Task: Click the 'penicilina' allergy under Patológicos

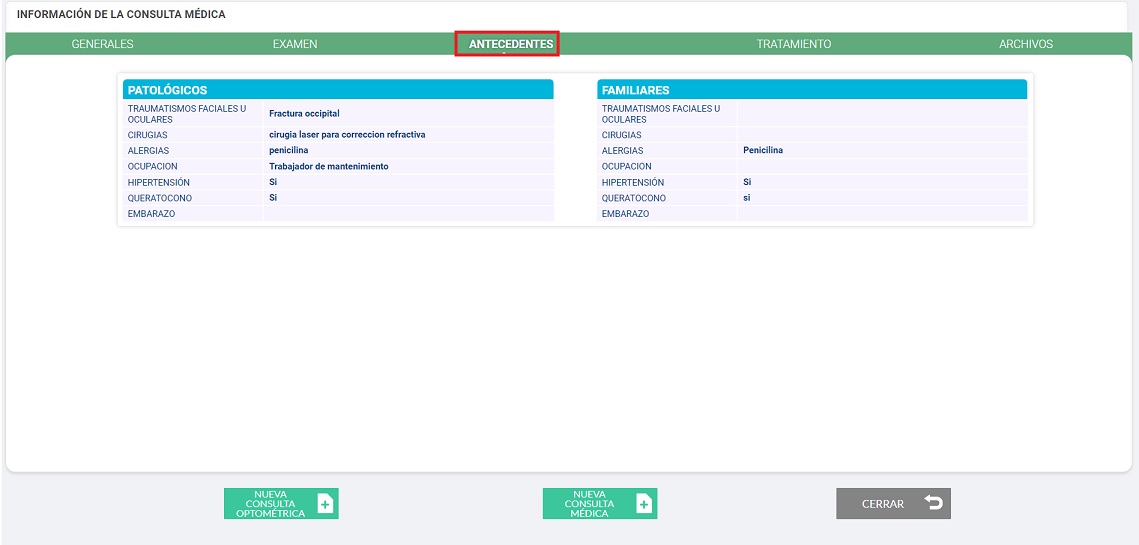Action: click(x=288, y=150)
